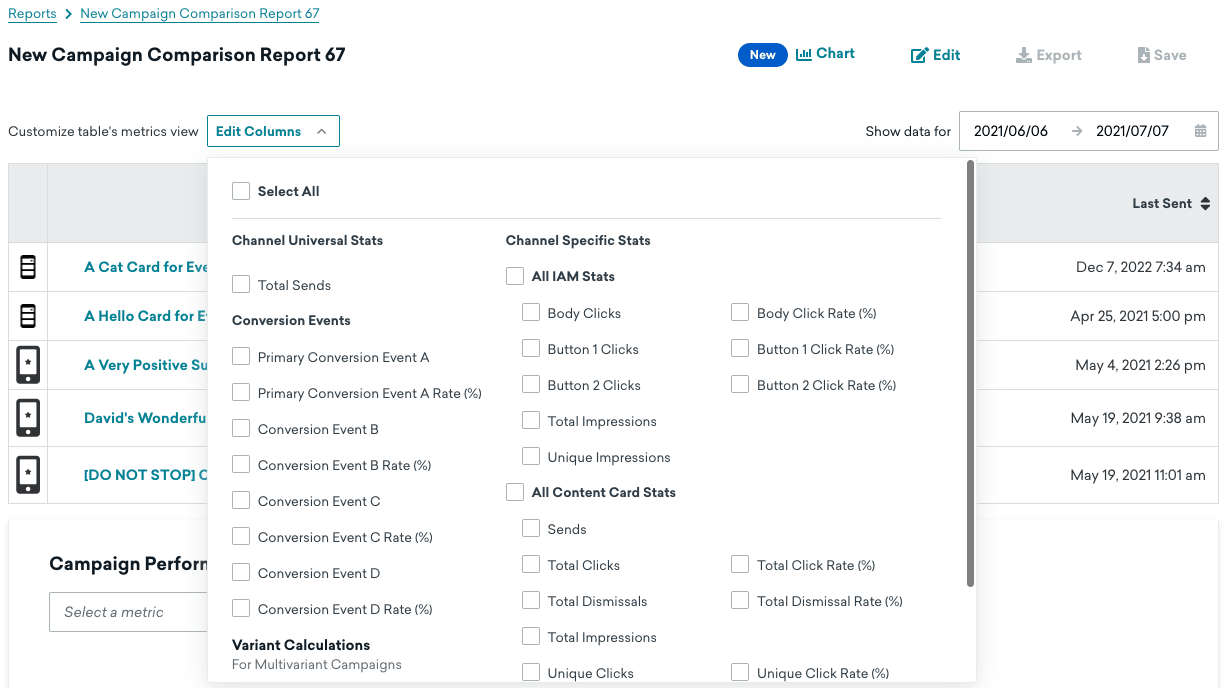Enable the Total Sends checkbox
Screen dimensions: 1230x688
pos(241,285)
